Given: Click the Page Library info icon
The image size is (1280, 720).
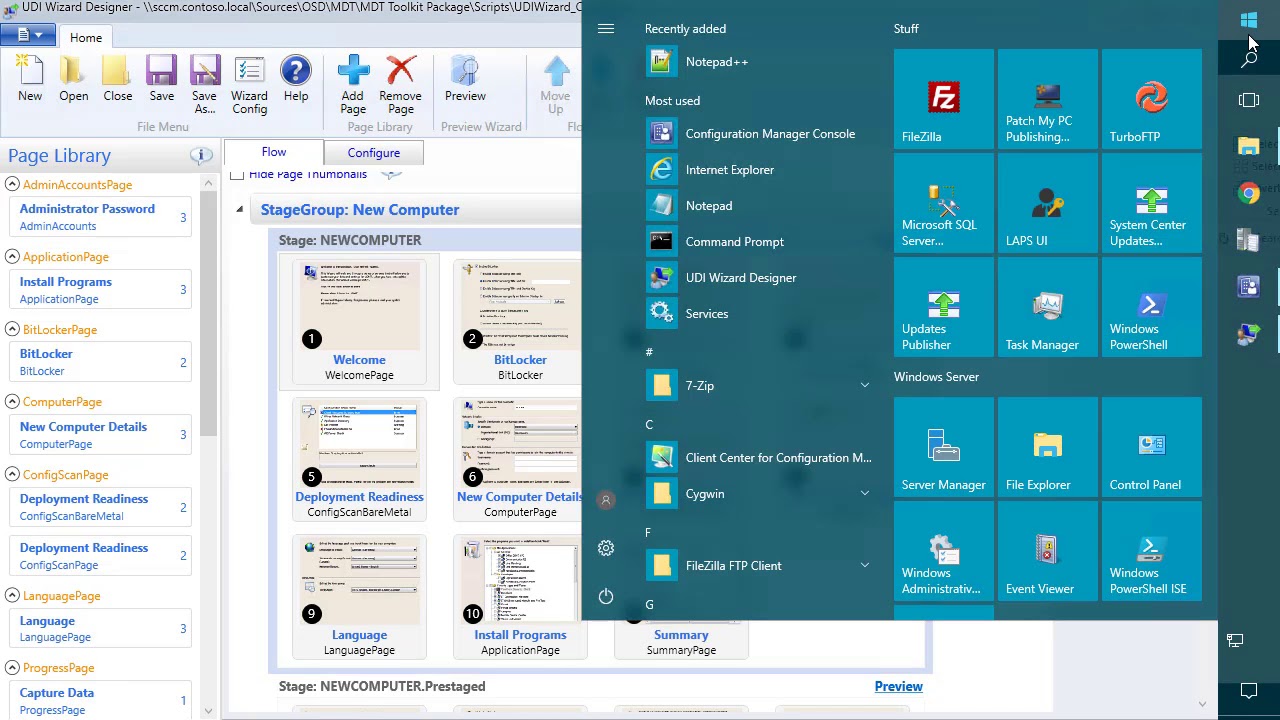Looking at the screenshot, I should (x=201, y=155).
